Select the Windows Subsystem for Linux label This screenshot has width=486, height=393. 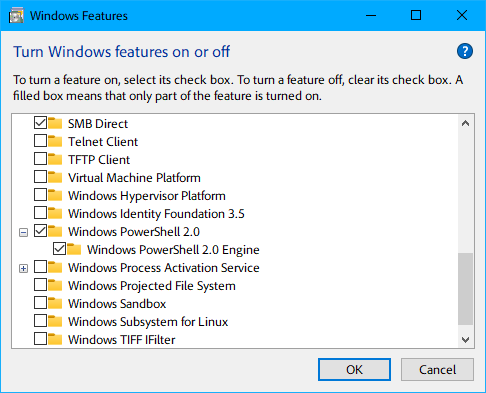[148, 322]
